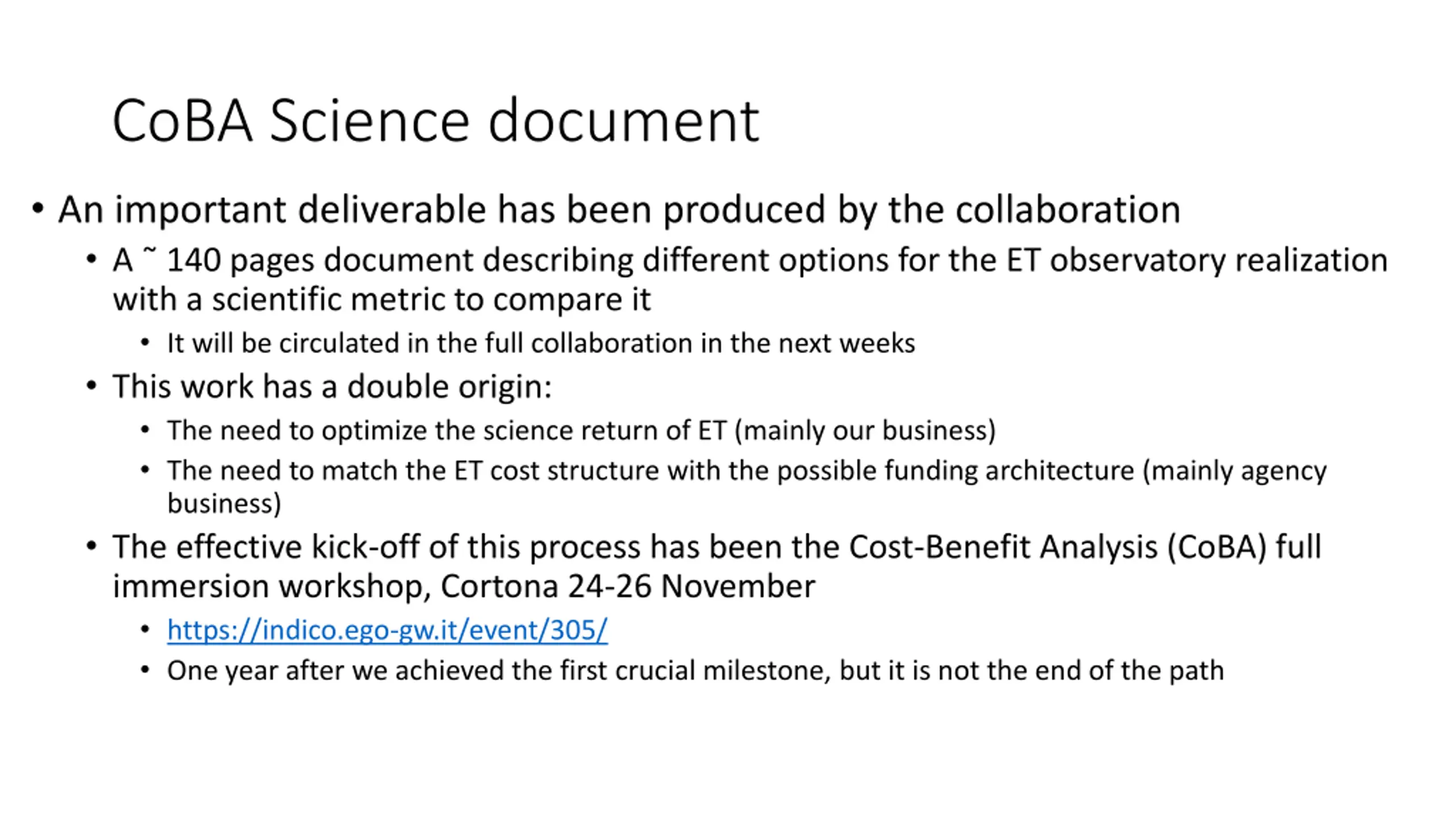Select the 'The effective kick-off of this process' line
Viewport: 1456px width, 819px height.
(717, 548)
